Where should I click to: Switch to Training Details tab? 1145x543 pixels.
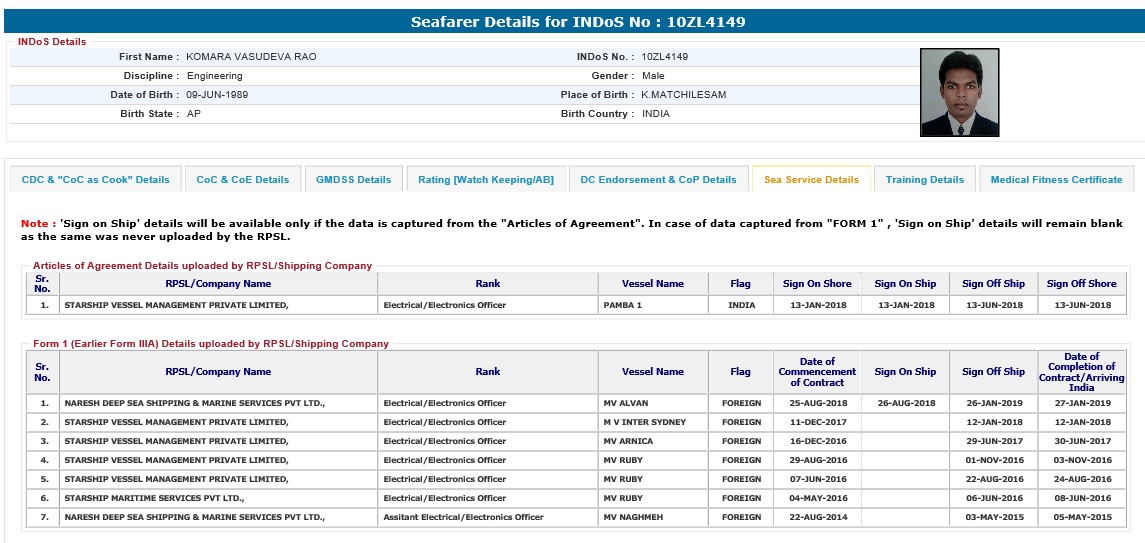(x=925, y=180)
